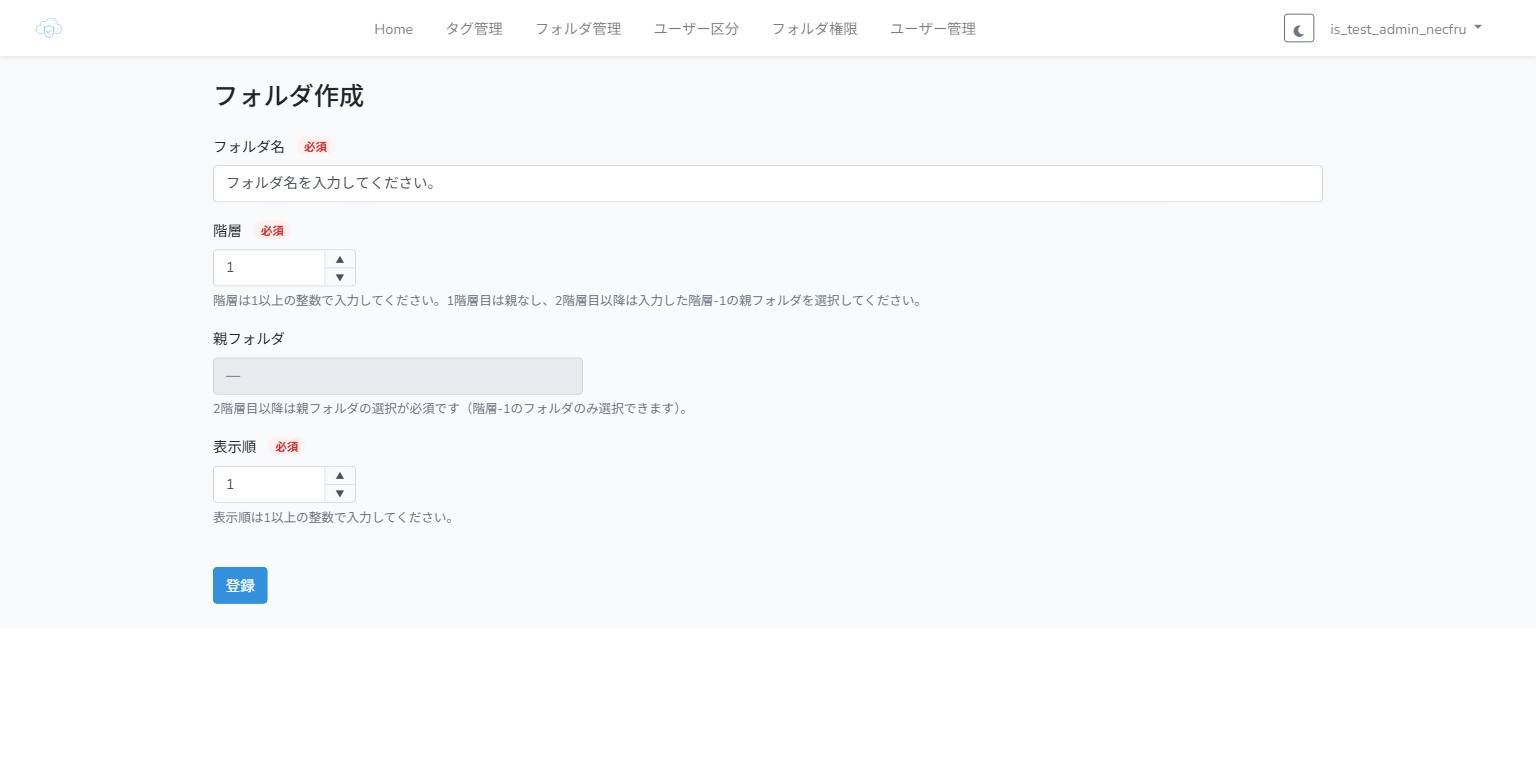Open タグ管理 menu item
The height and width of the screenshot is (758, 1536).
pyautogui.click(x=474, y=29)
